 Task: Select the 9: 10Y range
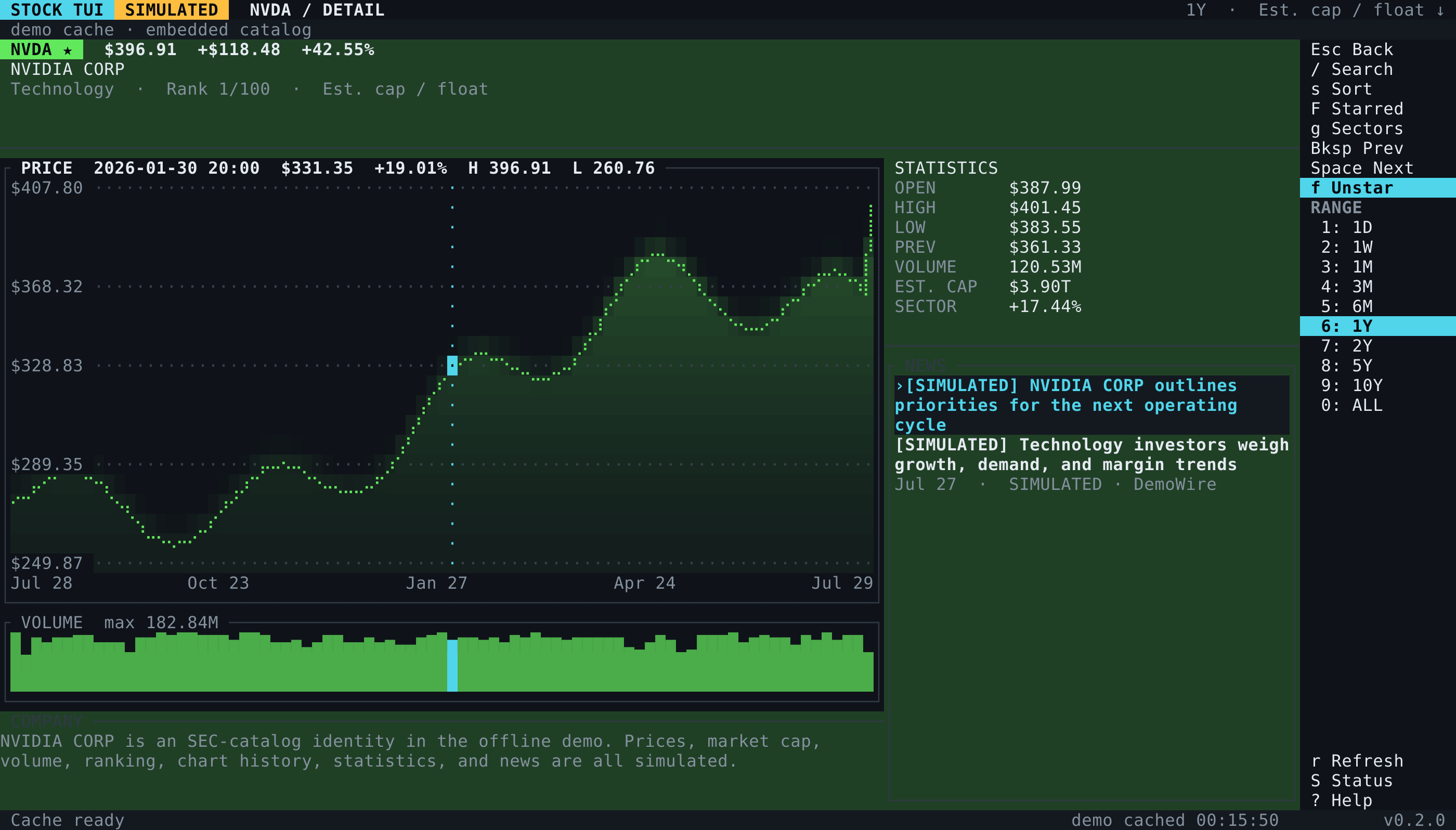point(1351,385)
